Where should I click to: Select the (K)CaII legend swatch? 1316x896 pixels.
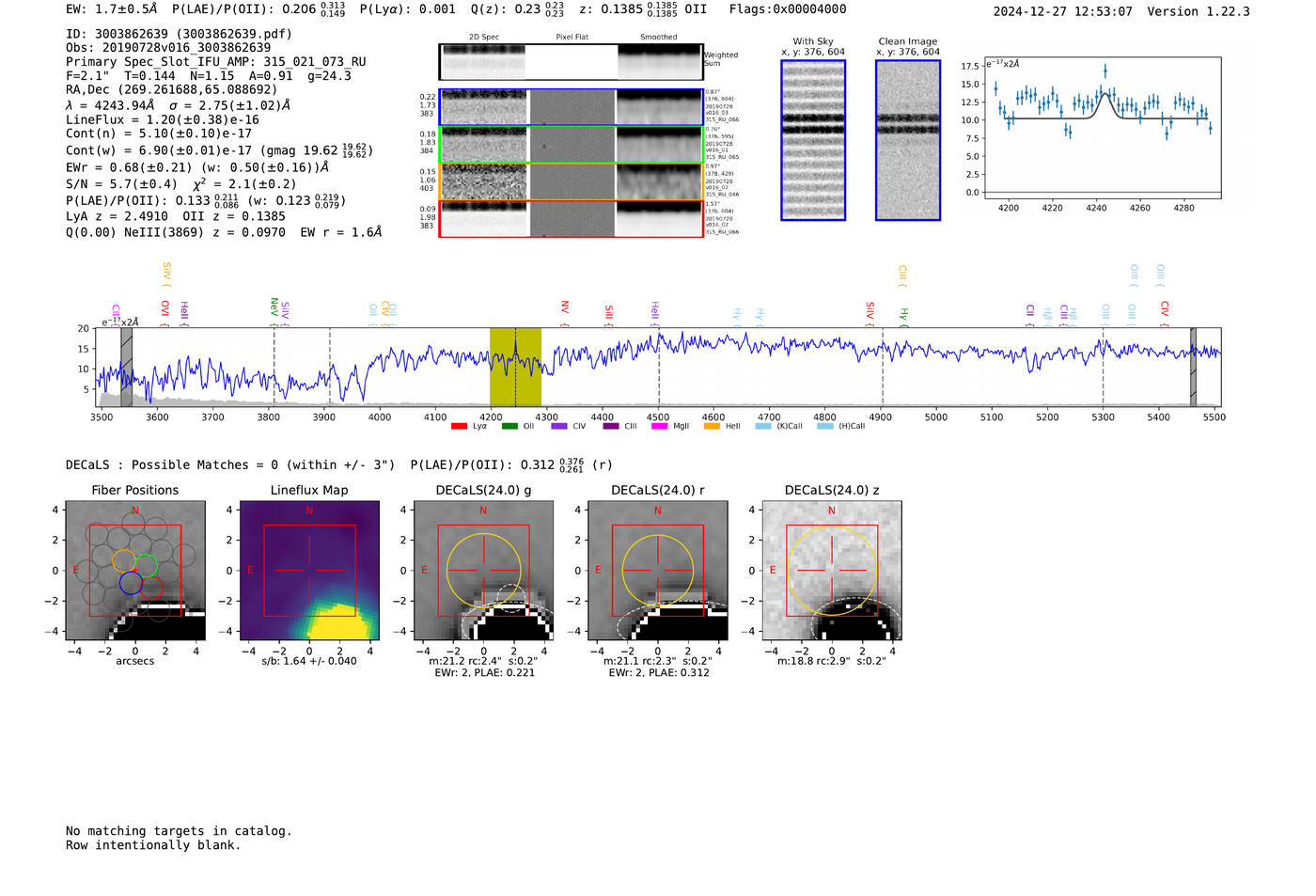pyautogui.click(x=763, y=427)
